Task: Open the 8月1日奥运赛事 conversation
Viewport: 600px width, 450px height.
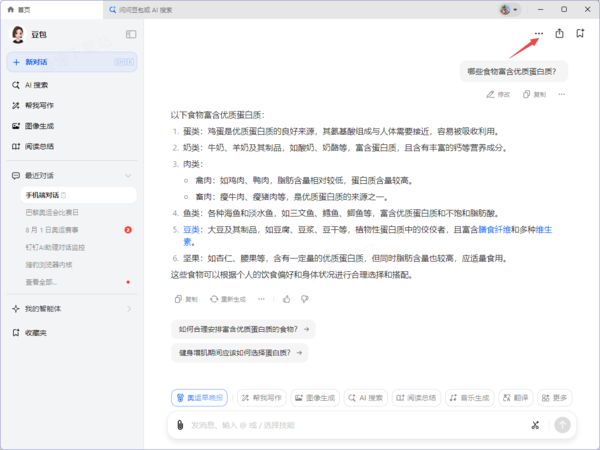Action: pyautogui.click(x=52, y=230)
